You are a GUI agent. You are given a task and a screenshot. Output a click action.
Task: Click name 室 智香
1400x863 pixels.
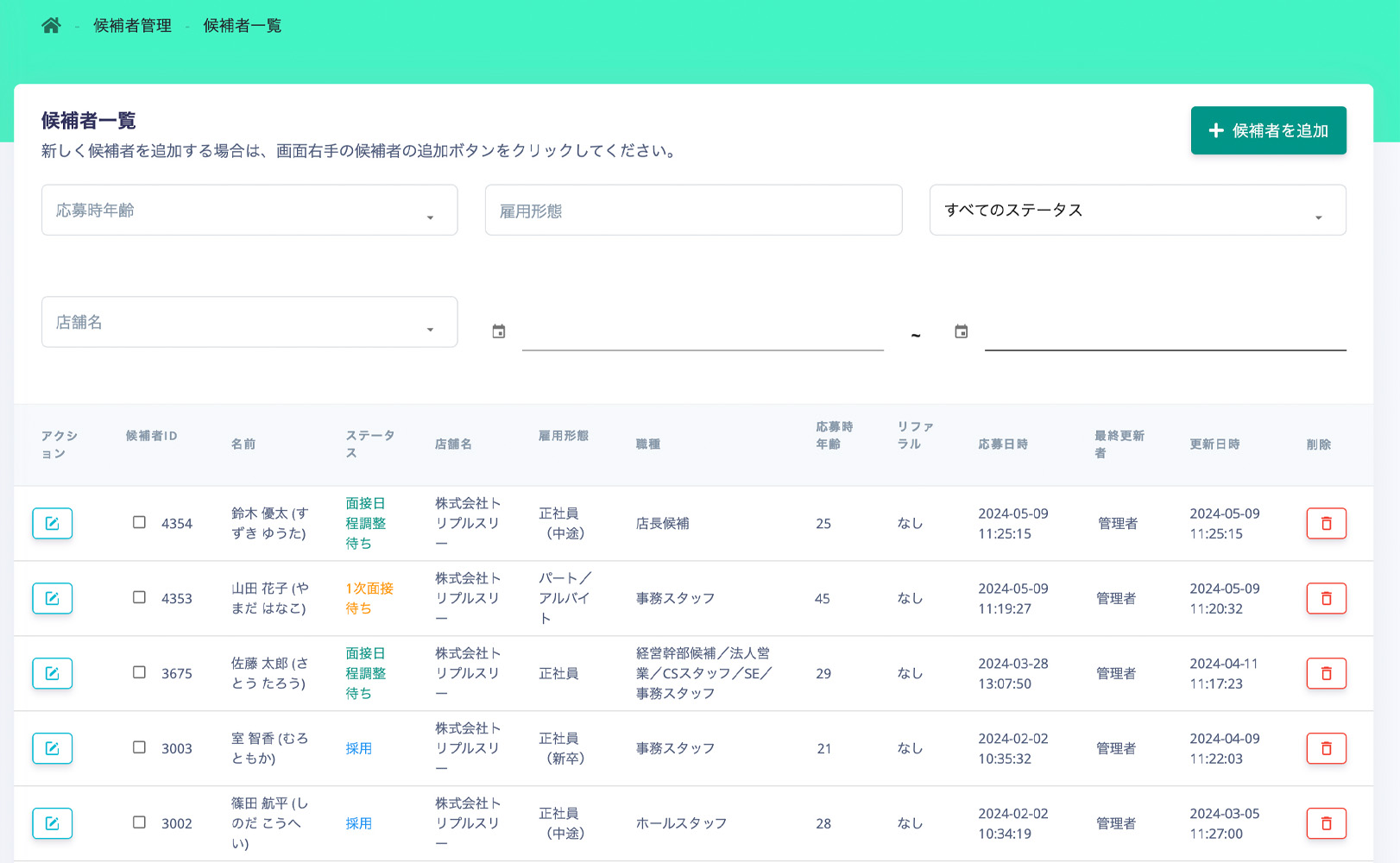point(269,748)
